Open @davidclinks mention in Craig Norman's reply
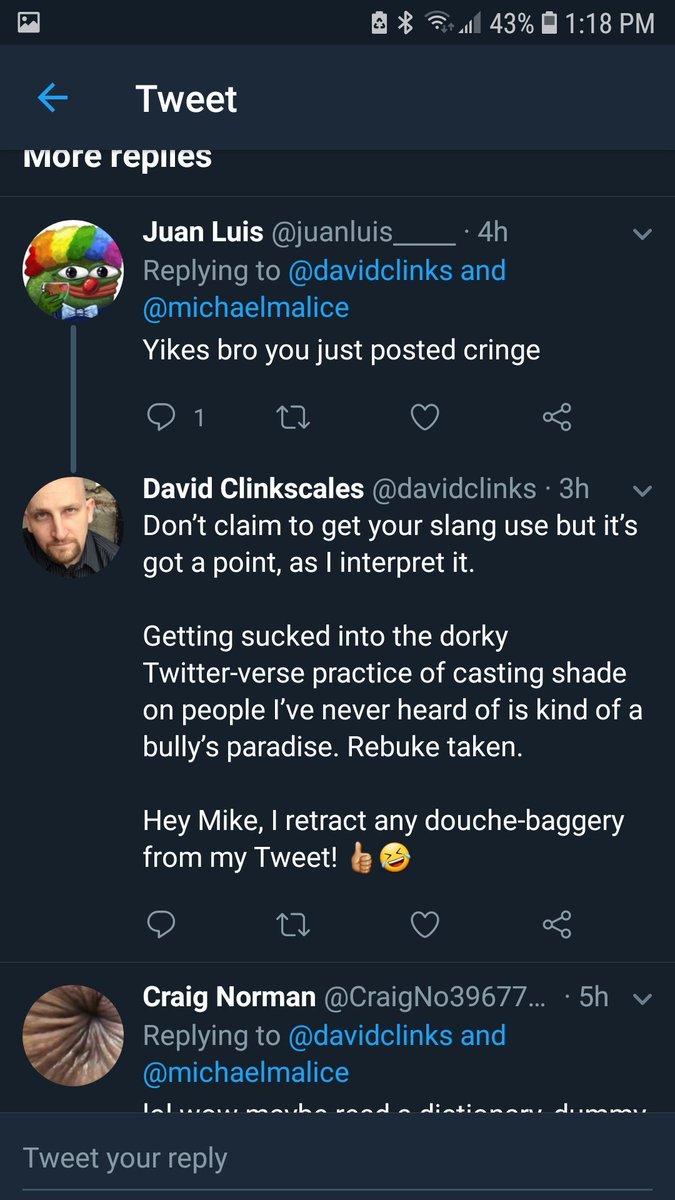The image size is (675, 1200). tap(370, 1035)
